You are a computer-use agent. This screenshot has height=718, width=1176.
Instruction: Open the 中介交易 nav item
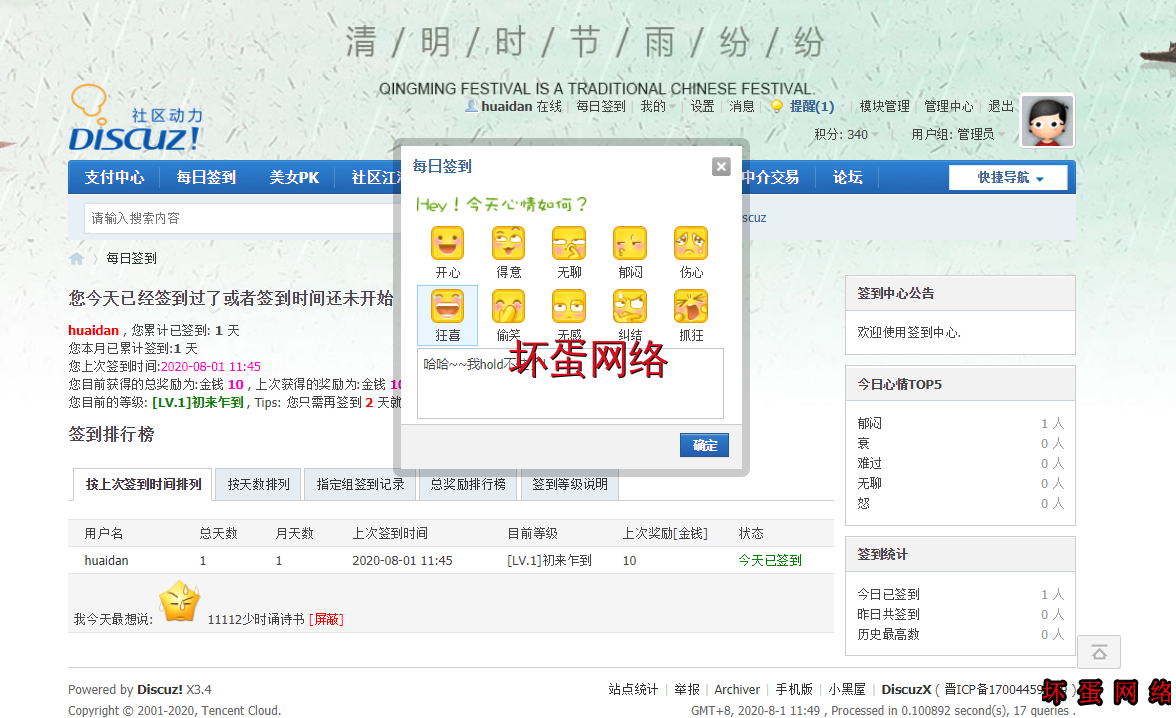pyautogui.click(x=770, y=177)
